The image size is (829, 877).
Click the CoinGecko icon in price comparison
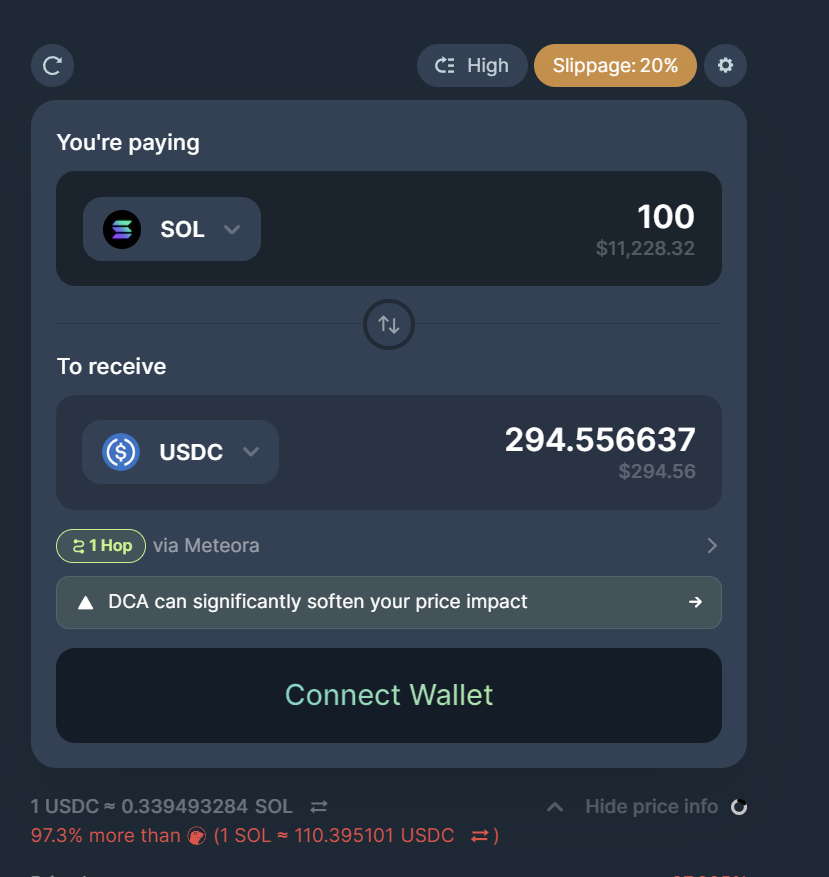(x=197, y=836)
